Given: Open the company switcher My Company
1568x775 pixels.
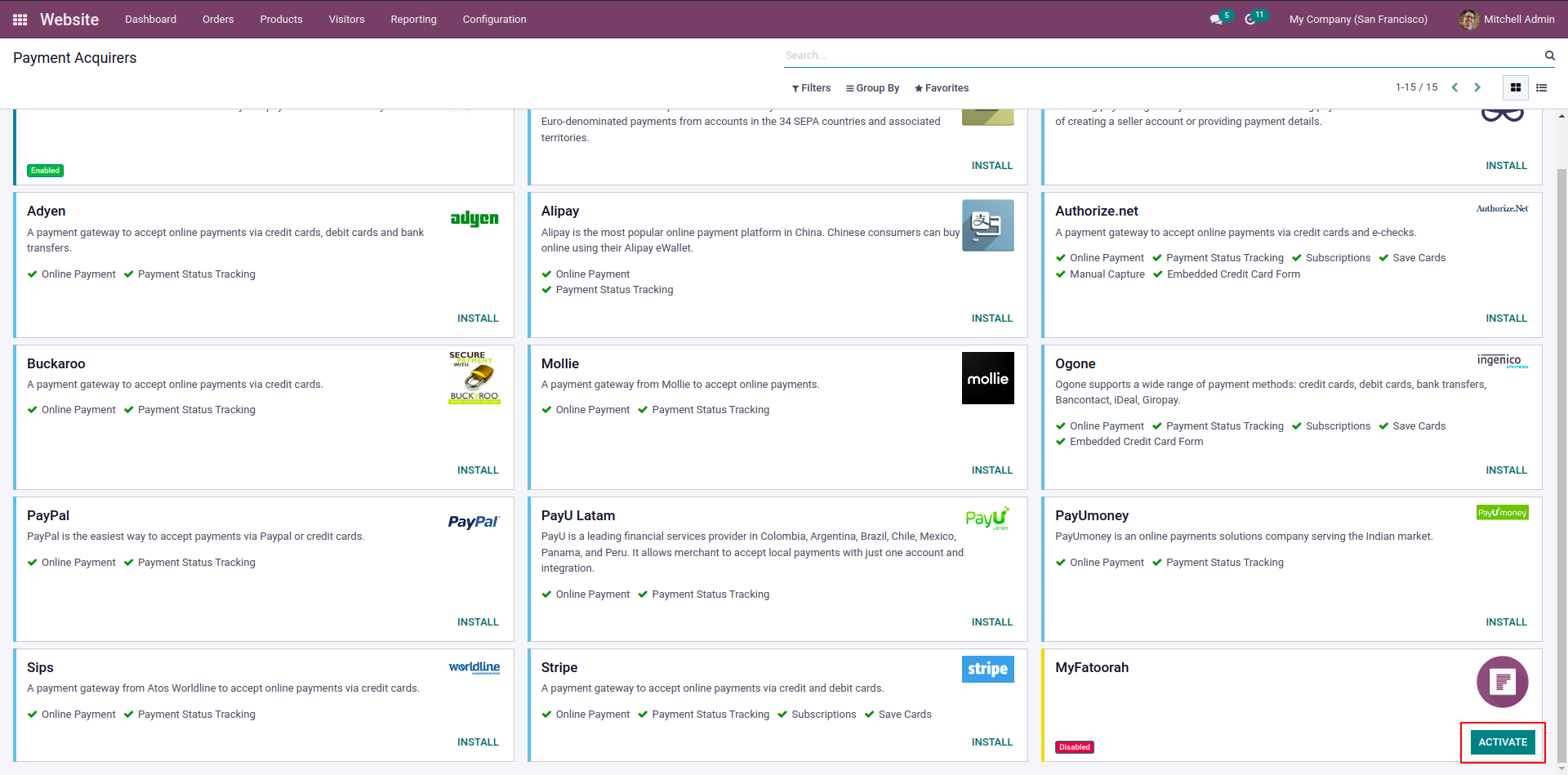Looking at the screenshot, I should 1358,20.
